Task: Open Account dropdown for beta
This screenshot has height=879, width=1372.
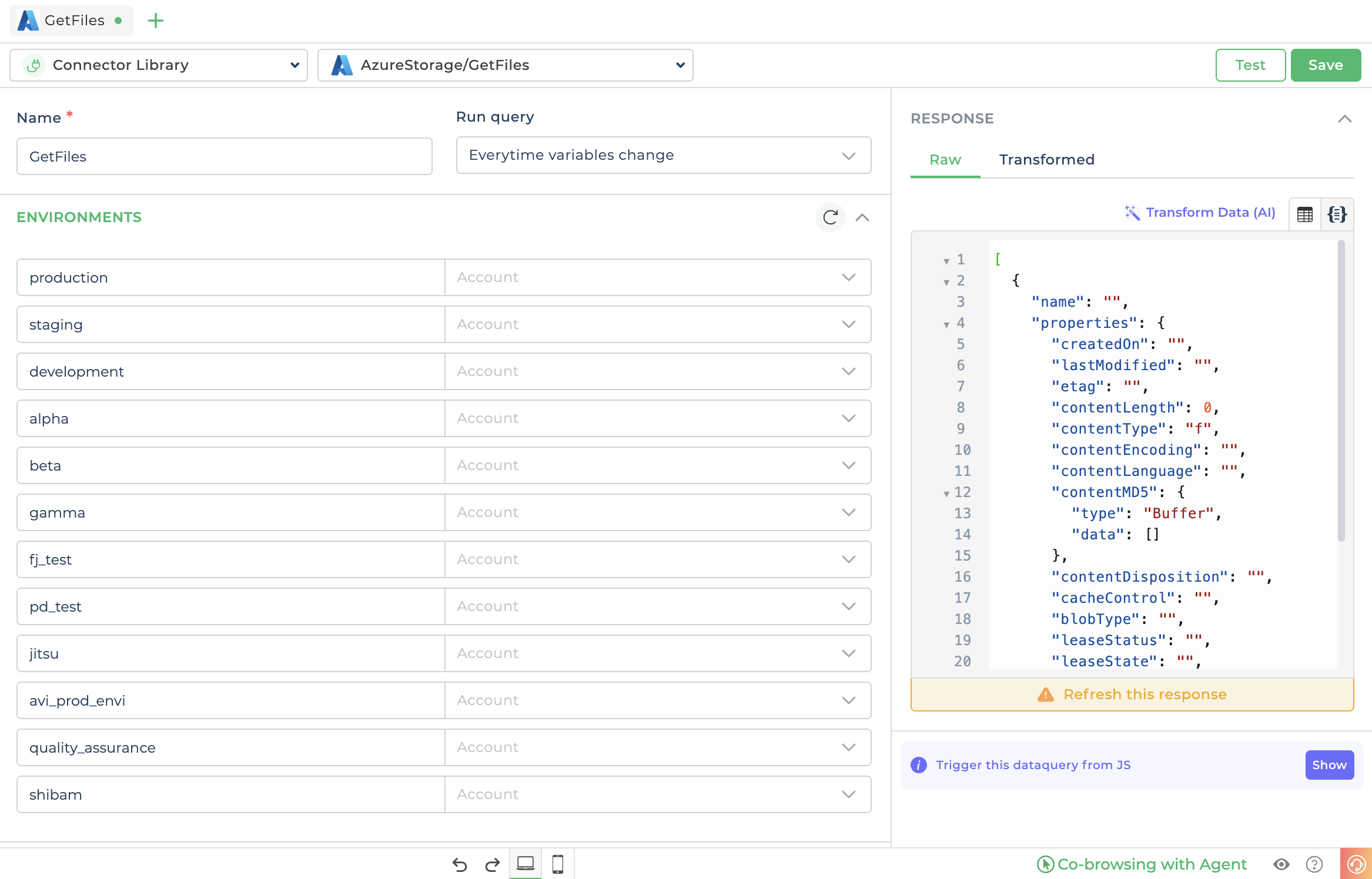Action: (x=658, y=465)
